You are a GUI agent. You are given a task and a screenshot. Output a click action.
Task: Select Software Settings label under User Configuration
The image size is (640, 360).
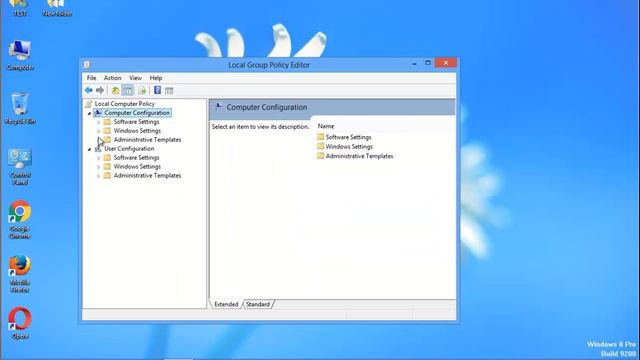pyautogui.click(x=136, y=158)
